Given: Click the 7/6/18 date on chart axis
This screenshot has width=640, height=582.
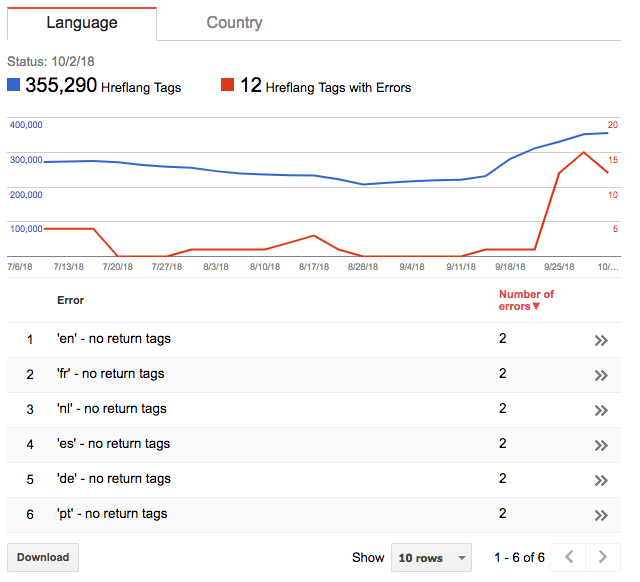Looking at the screenshot, I should [x=20, y=267].
